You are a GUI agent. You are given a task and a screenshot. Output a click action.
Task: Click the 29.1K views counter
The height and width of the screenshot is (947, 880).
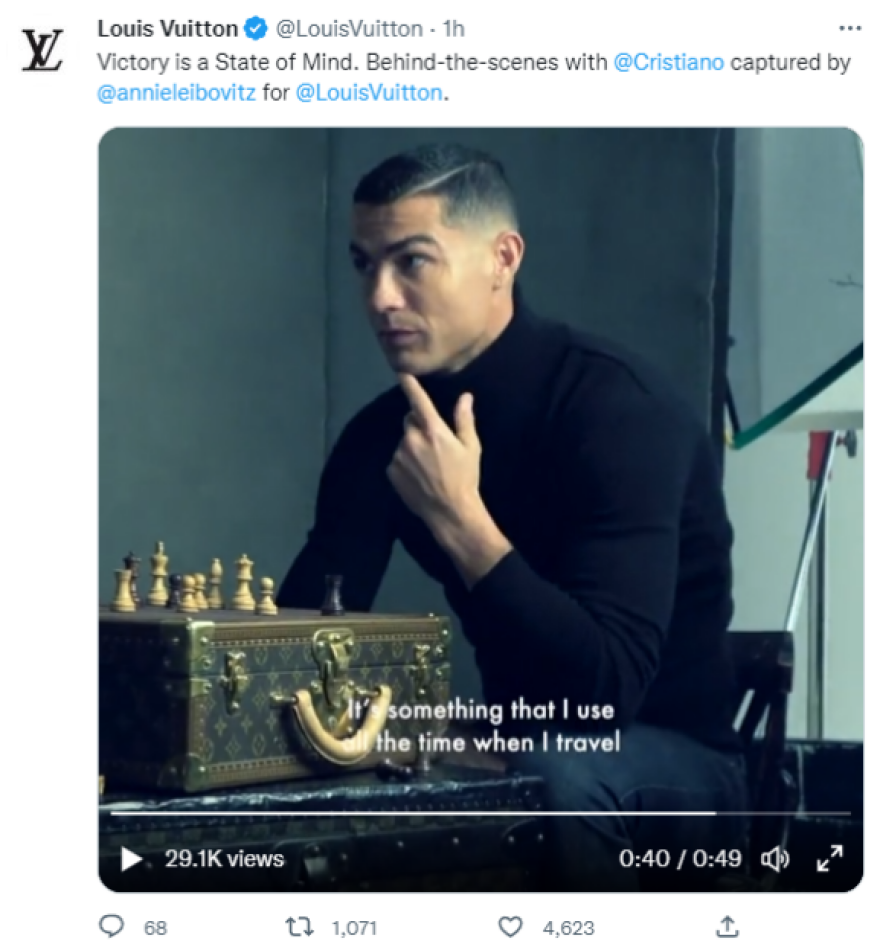click(x=224, y=858)
